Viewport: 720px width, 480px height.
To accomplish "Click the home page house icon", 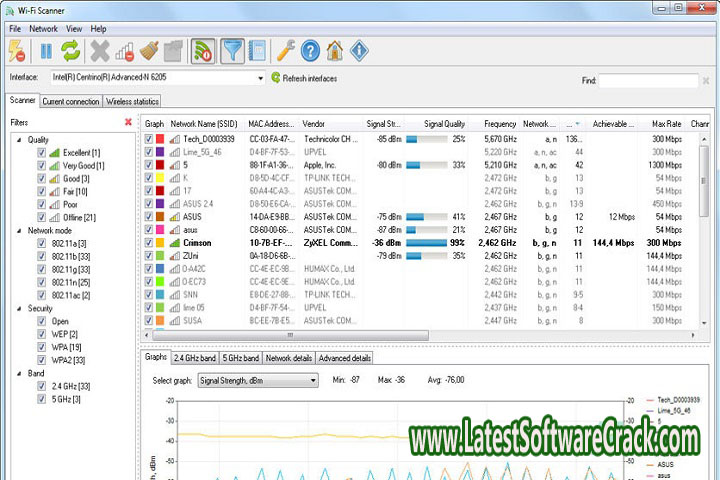I will (335, 51).
